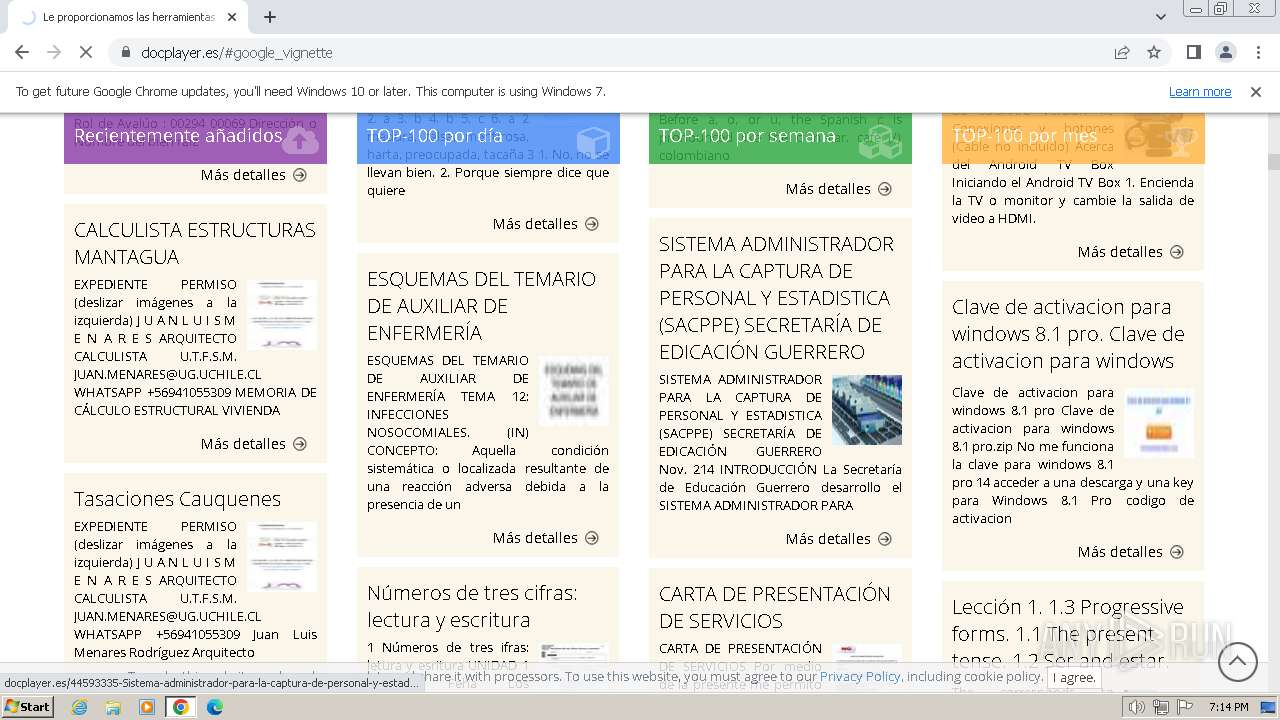This screenshot has height=720, width=1280.
Task: Open Números de tres cifras title
Action: (472, 606)
